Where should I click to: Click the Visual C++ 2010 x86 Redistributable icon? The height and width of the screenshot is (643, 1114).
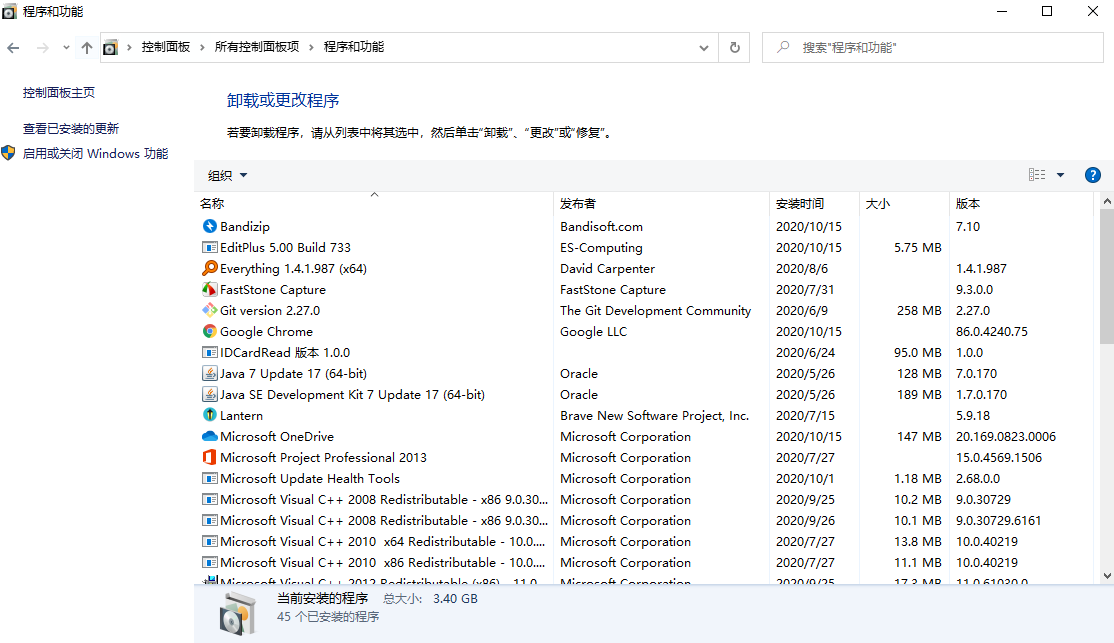coord(210,562)
